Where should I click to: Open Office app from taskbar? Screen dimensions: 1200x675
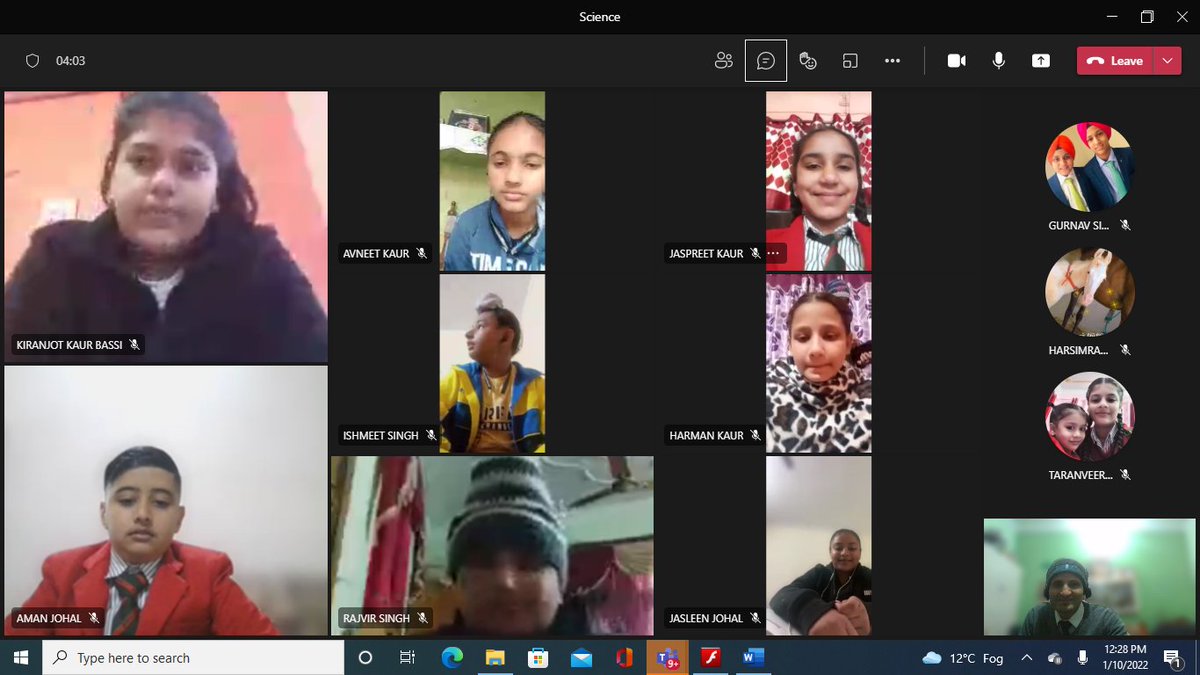624,657
